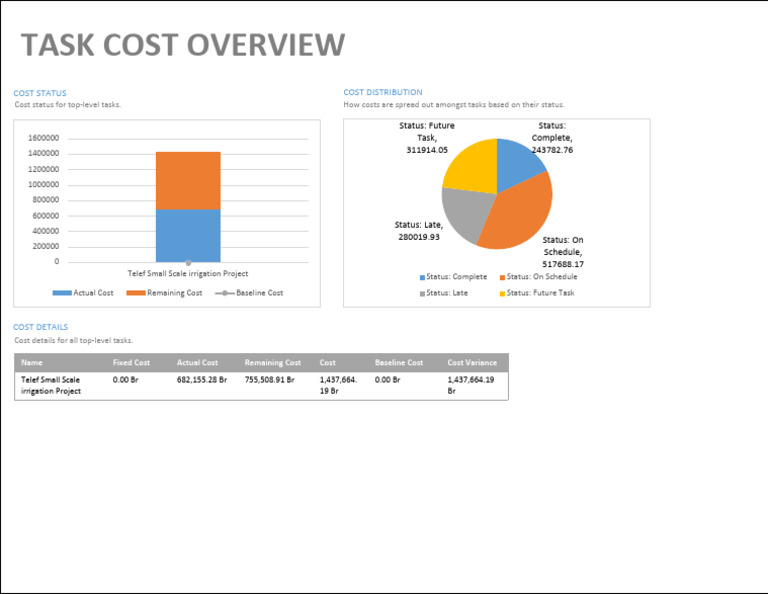Click the Baseline Cost table column header
The width and height of the screenshot is (768, 594).
tap(399, 362)
